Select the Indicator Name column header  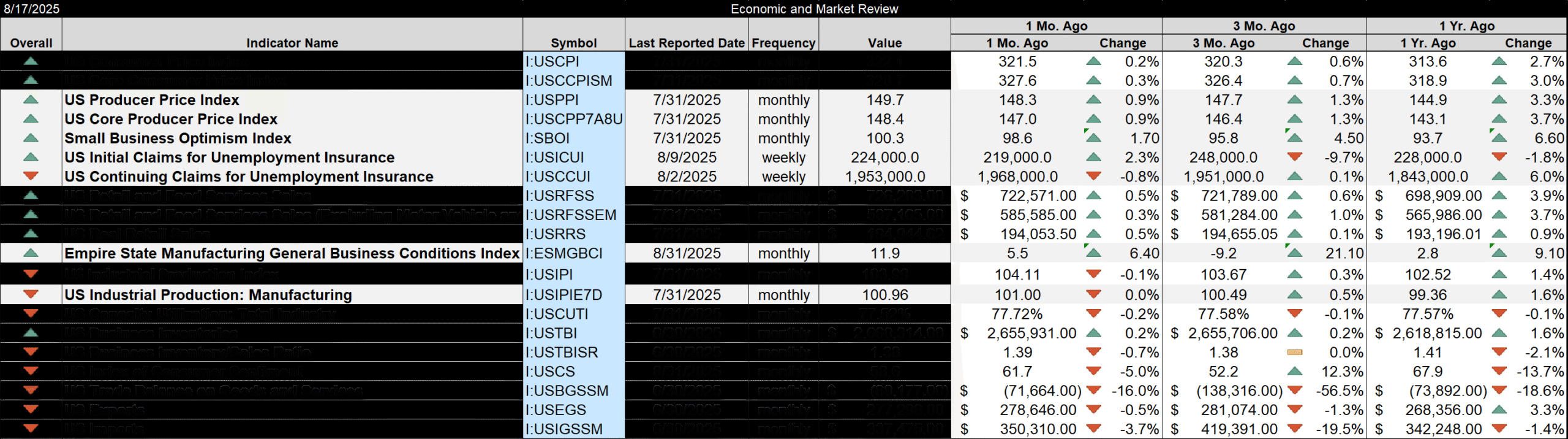pyautogui.click(x=292, y=43)
